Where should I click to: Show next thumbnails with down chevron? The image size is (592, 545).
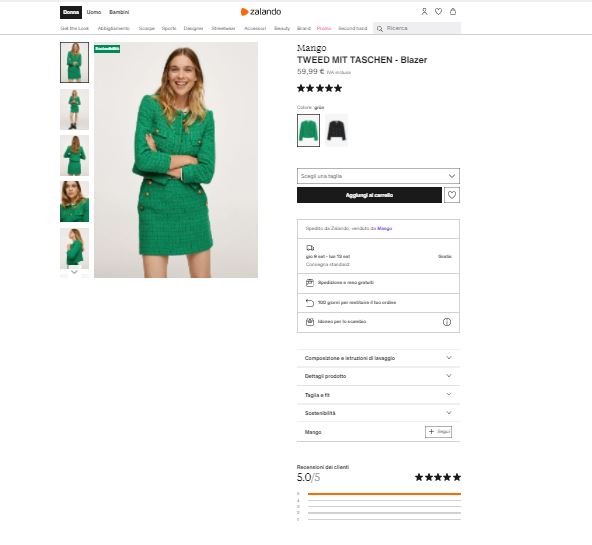click(74, 272)
